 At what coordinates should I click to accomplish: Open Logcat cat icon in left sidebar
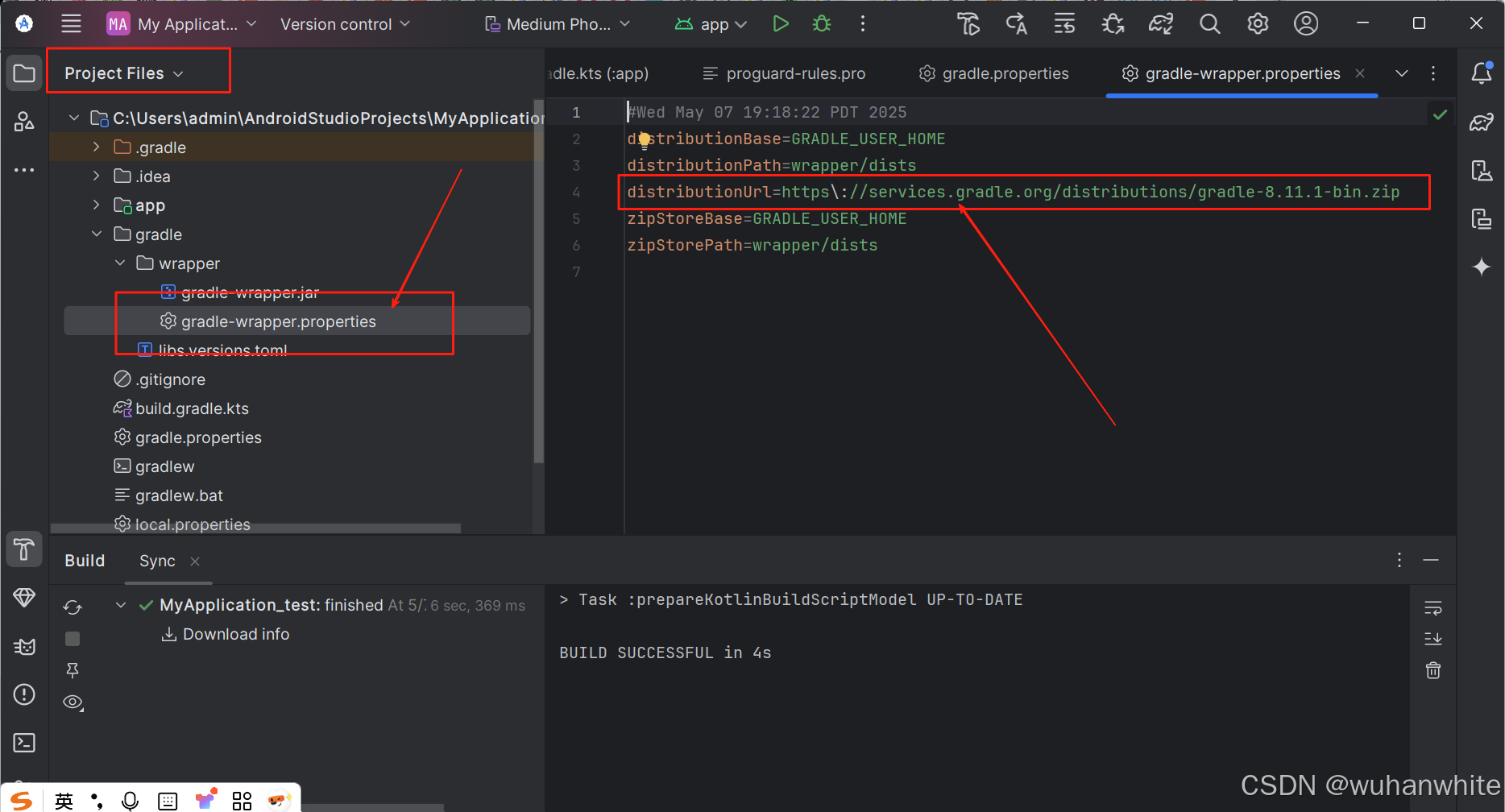tap(24, 646)
